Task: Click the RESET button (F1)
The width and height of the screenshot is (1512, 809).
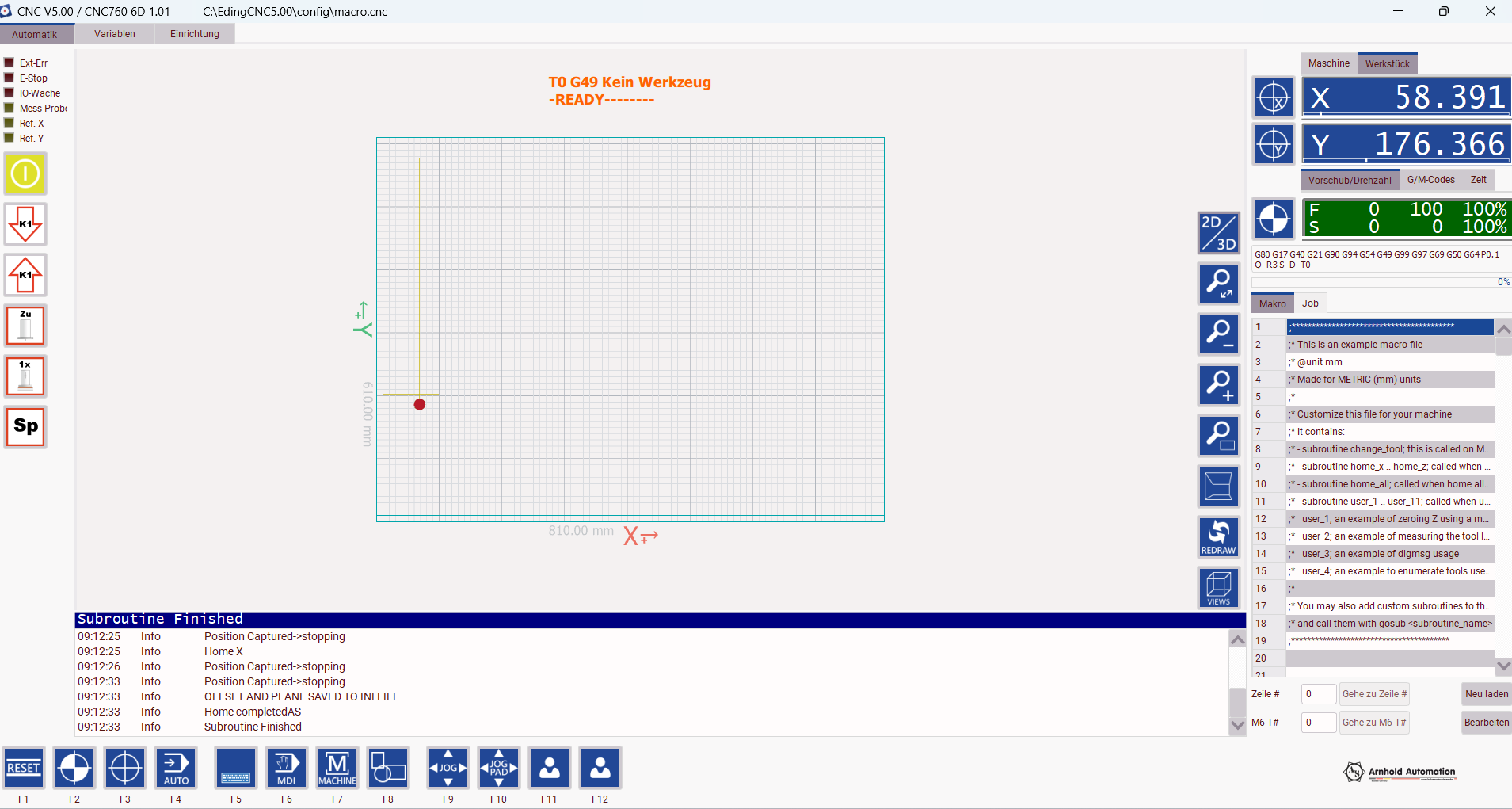Action: tap(24, 768)
